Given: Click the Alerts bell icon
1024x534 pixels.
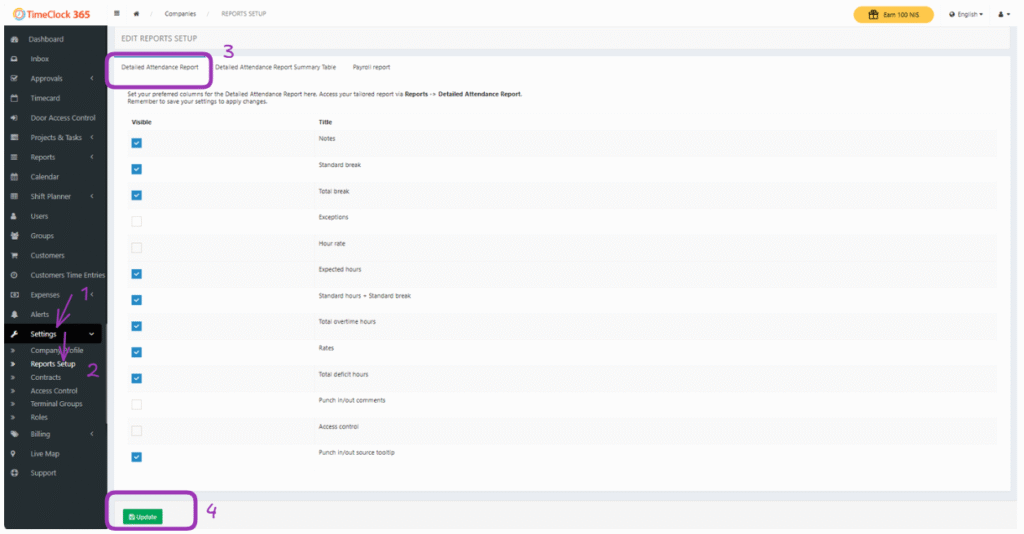Looking at the screenshot, I should tap(14, 314).
